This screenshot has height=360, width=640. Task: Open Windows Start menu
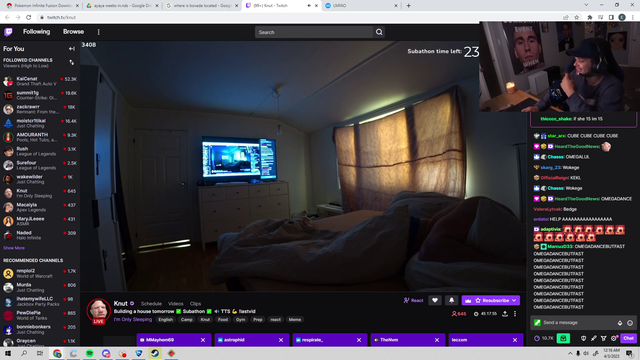pyautogui.click(x=8, y=353)
